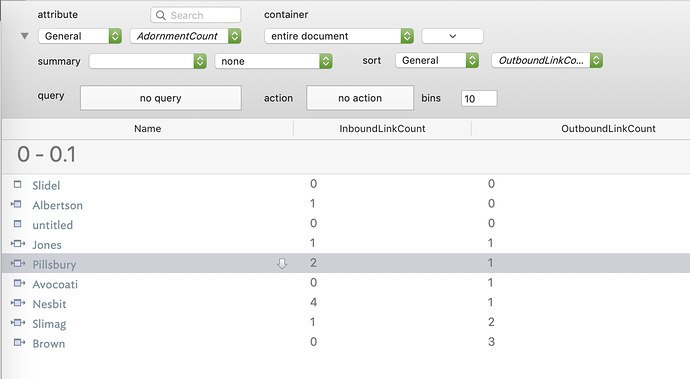
Task: Click the Slidel note icon
Action: 18,184
